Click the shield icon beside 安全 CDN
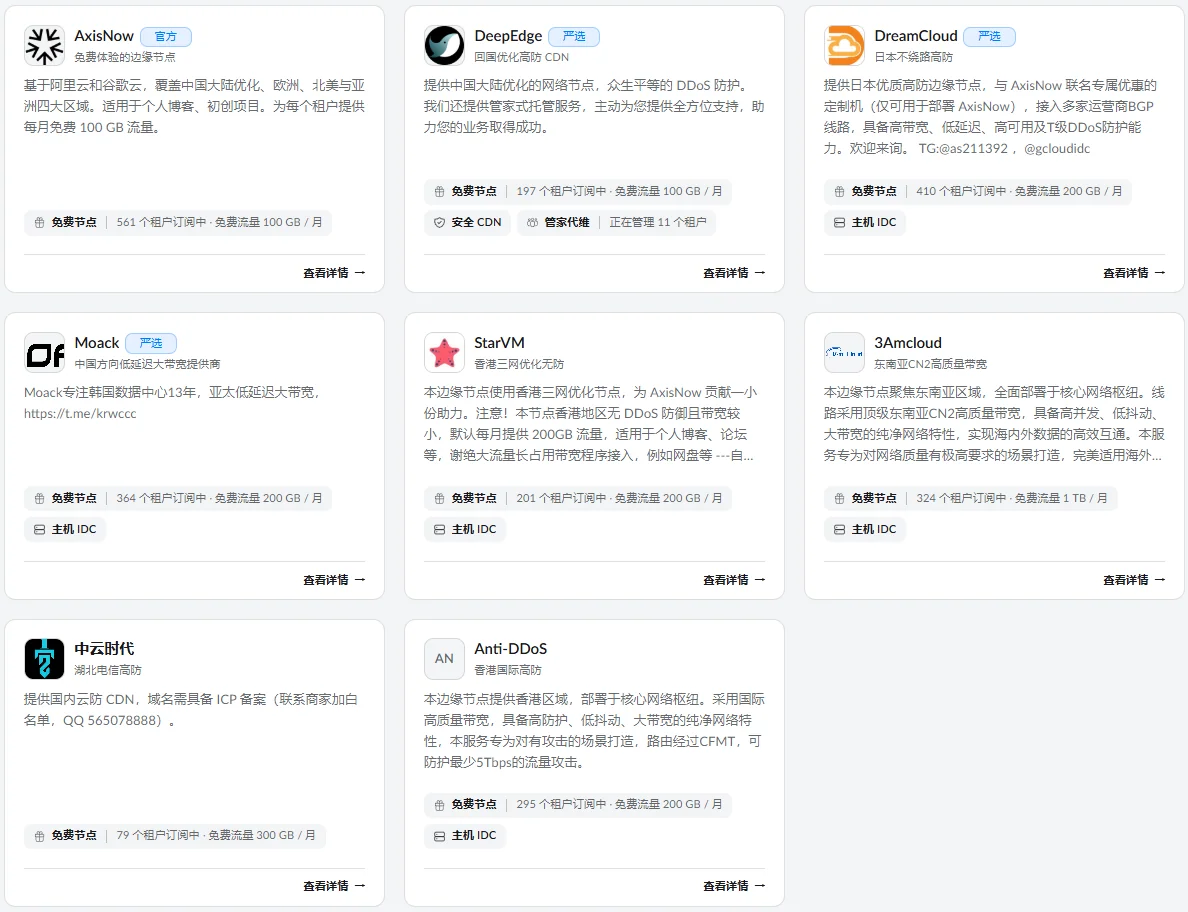1188x912 pixels. pyautogui.click(x=439, y=223)
